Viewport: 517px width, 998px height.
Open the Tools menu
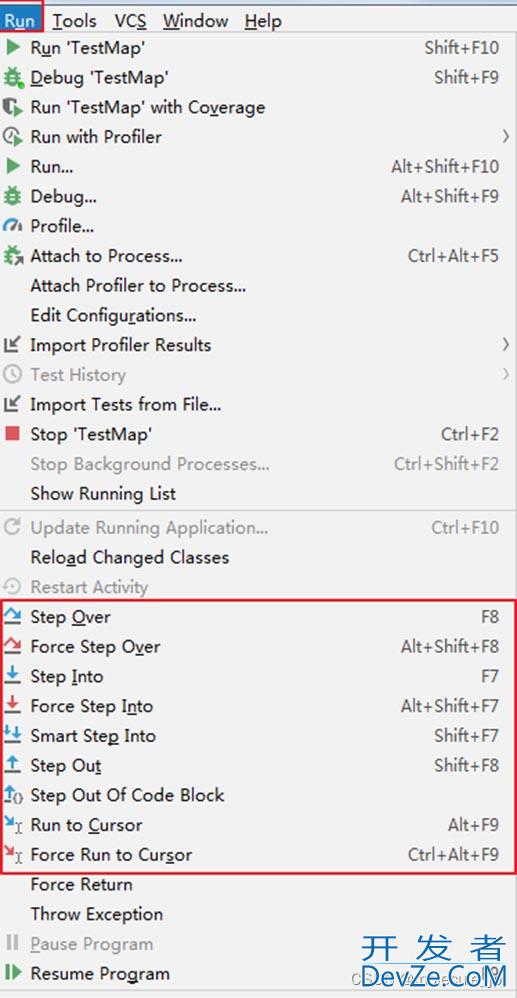[74, 21]
